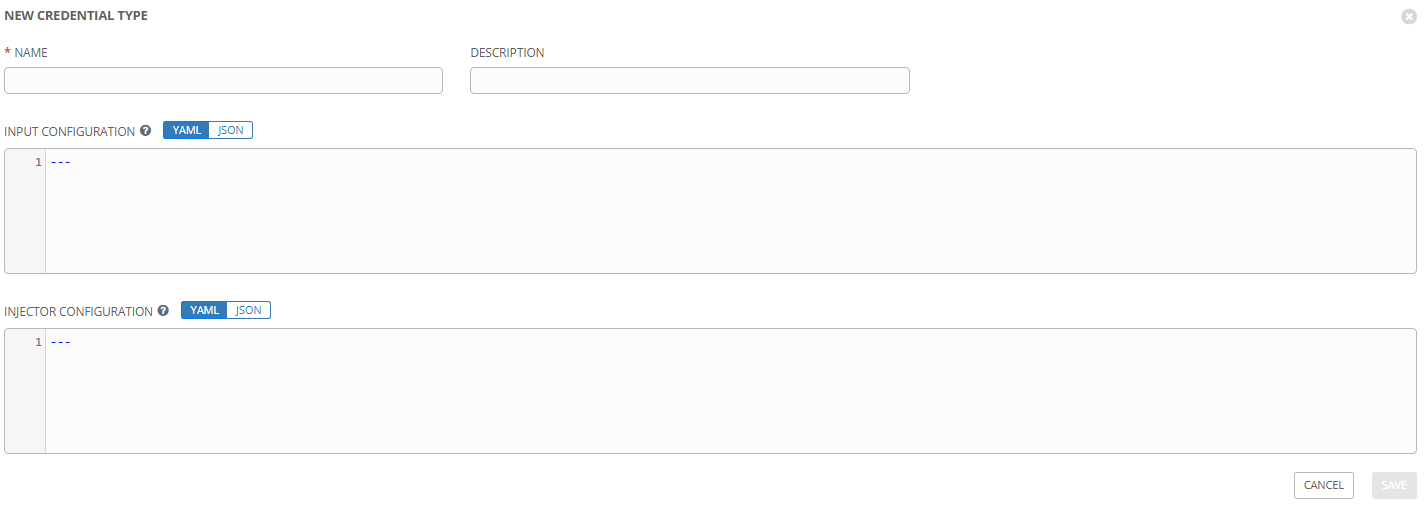The width and height of the screenshot is (1424, 509).
Task: Click the DESCRIPTION field label
Action: click(507, 52)
